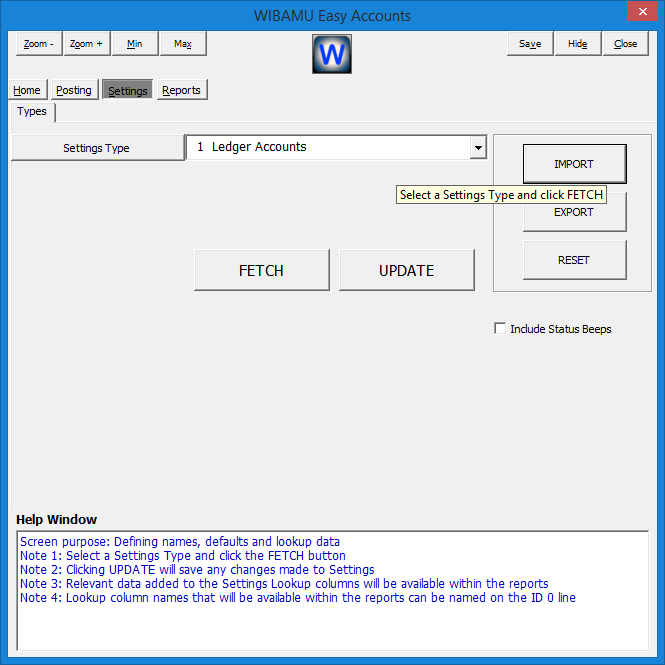The height and width of the screenshot is (665, 665).
Task: Click the Zoom - button
Action: [39, 43]
